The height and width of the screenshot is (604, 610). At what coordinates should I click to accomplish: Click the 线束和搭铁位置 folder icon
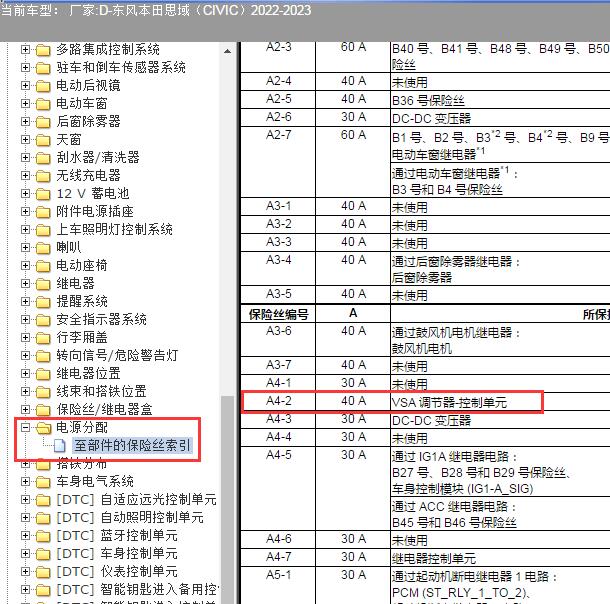click(x=43, y=392)
